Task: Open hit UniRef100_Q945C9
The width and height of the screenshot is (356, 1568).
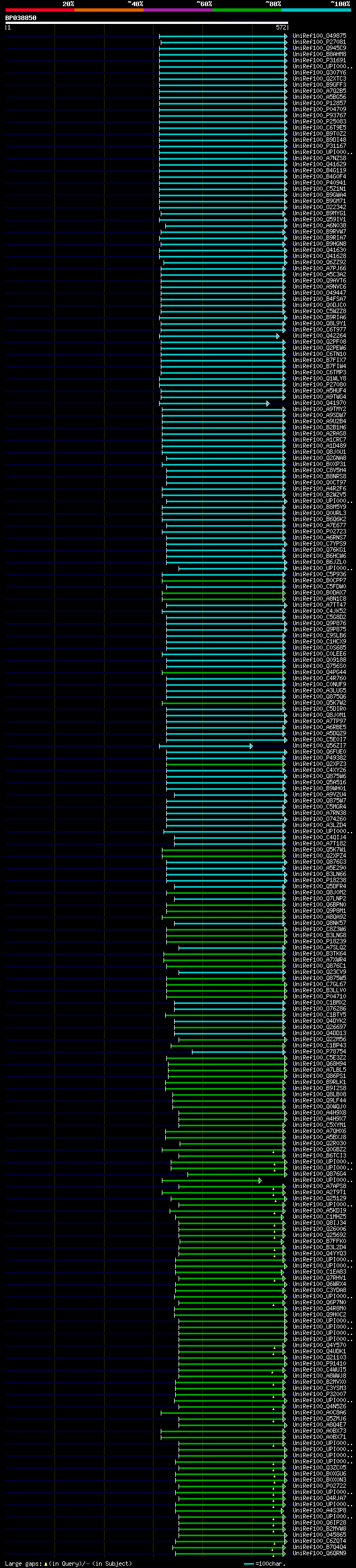Action: tap(319, 48)
